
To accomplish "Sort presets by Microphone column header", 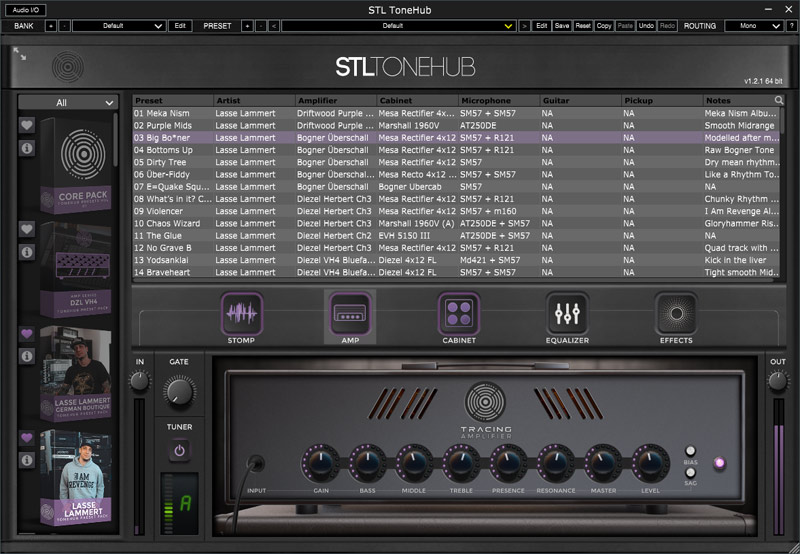I will (498, 100).
